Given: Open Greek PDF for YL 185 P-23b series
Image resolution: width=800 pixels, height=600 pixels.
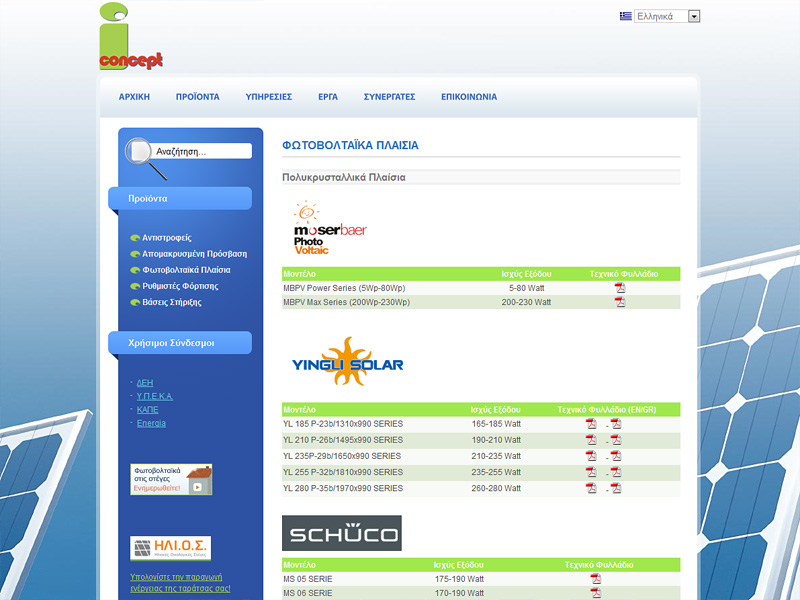Looking at the screenshot, I should 616,424.
